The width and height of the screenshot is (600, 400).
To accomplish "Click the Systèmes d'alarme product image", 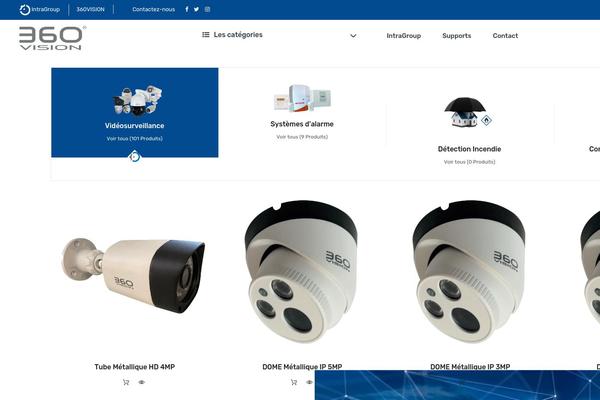I will (302, 98).
